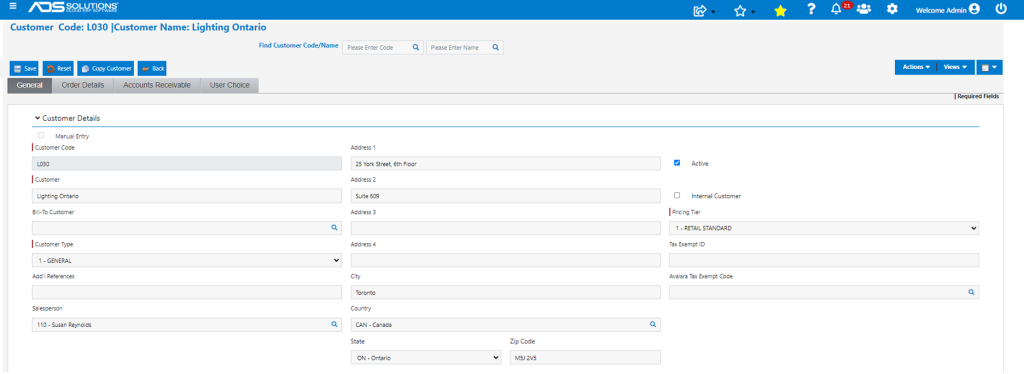The width and height of the screenshot is (1024, 374).
Task: Click the City field Toronto
Action: pyautogui.click(x=505, y=292)
